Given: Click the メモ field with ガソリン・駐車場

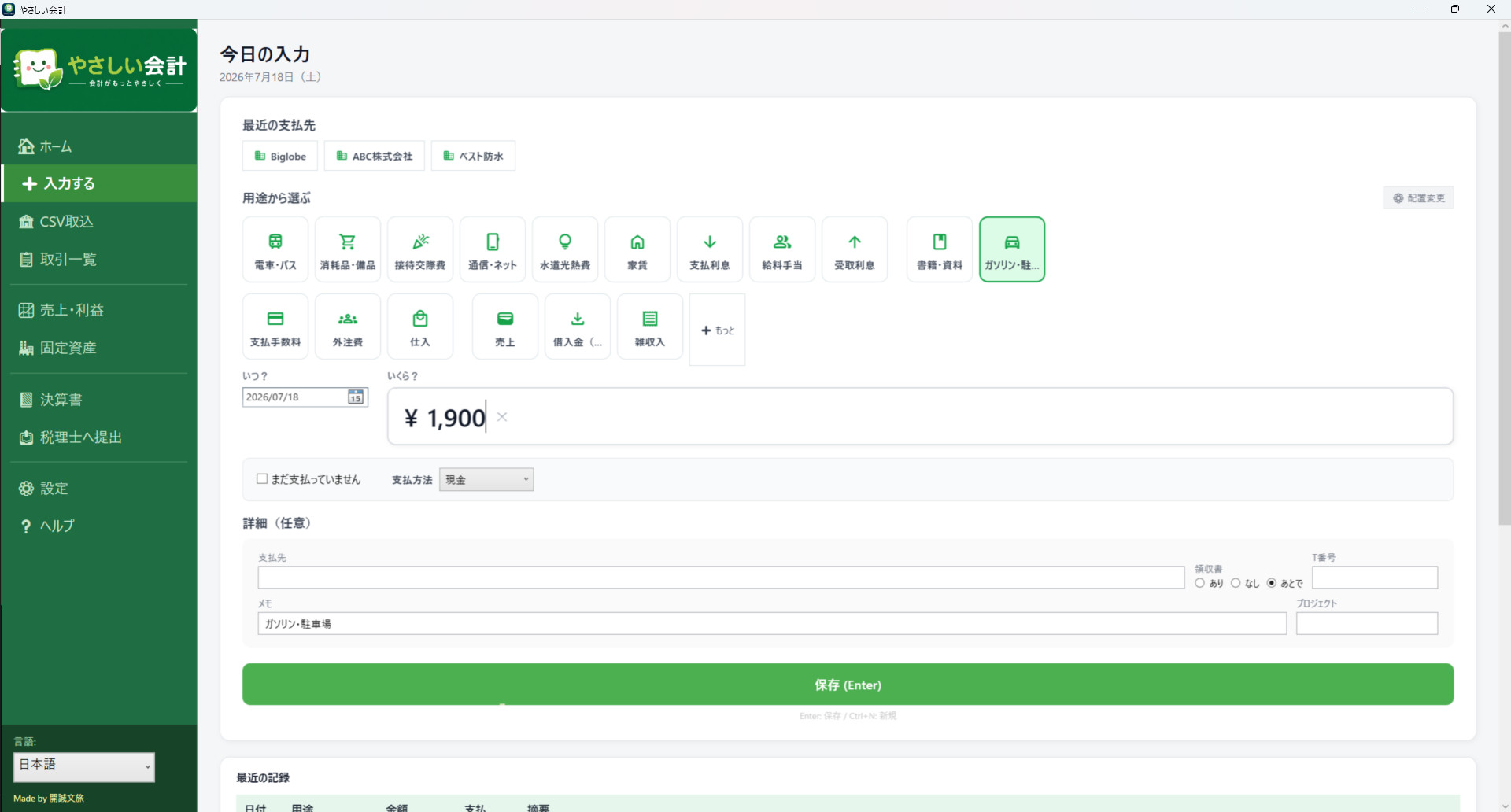Looking at the screenshot, I should click(x=772, y=624).
